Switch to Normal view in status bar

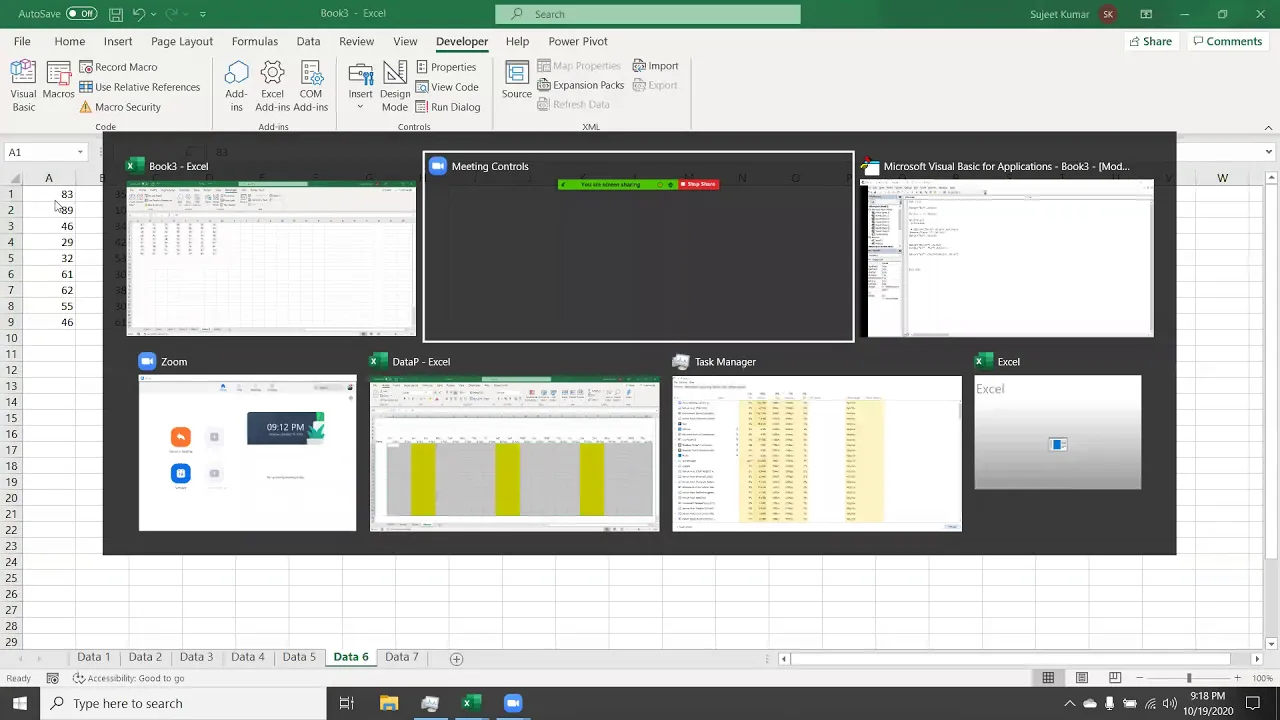pyautogui.click(x=1048, y=678)
